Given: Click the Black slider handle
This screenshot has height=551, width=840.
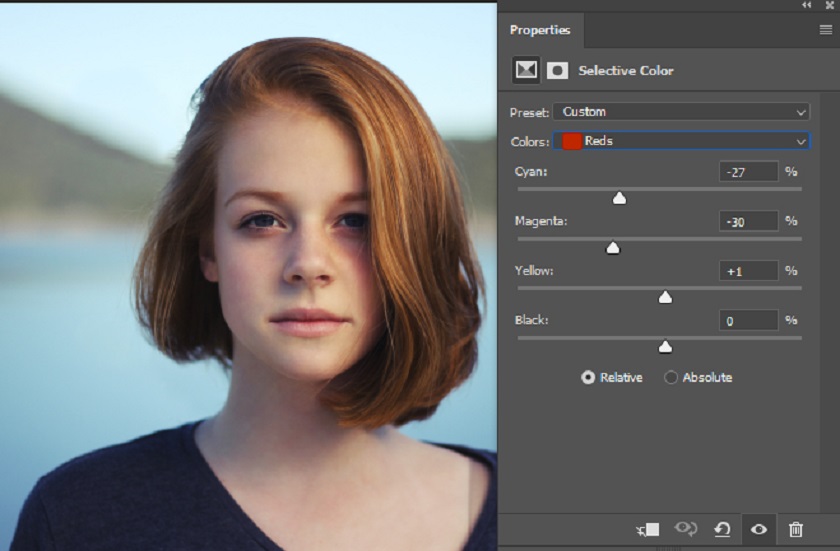Looking at the screenshot, I should pyautogui.click(x=665, y=347).
